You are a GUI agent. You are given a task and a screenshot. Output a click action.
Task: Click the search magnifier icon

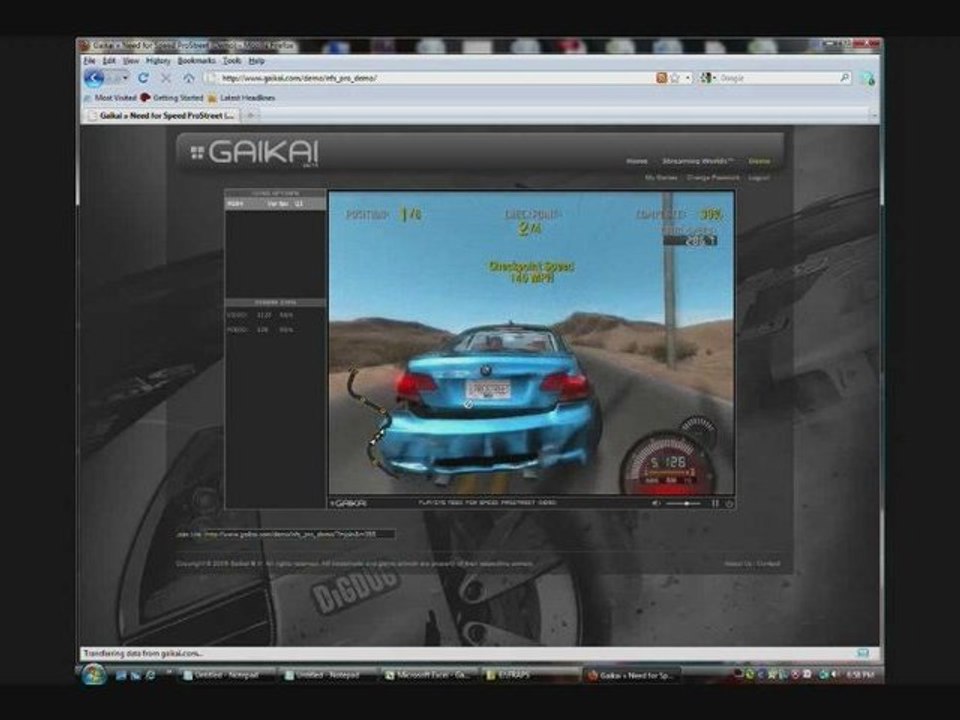844,78
